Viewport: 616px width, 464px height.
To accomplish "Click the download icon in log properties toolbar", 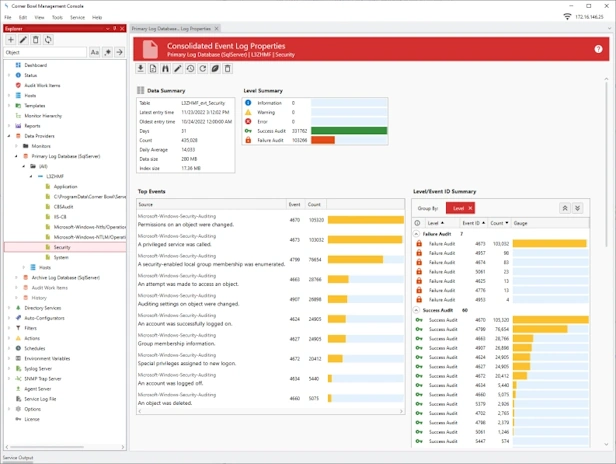I will [141, 69].
